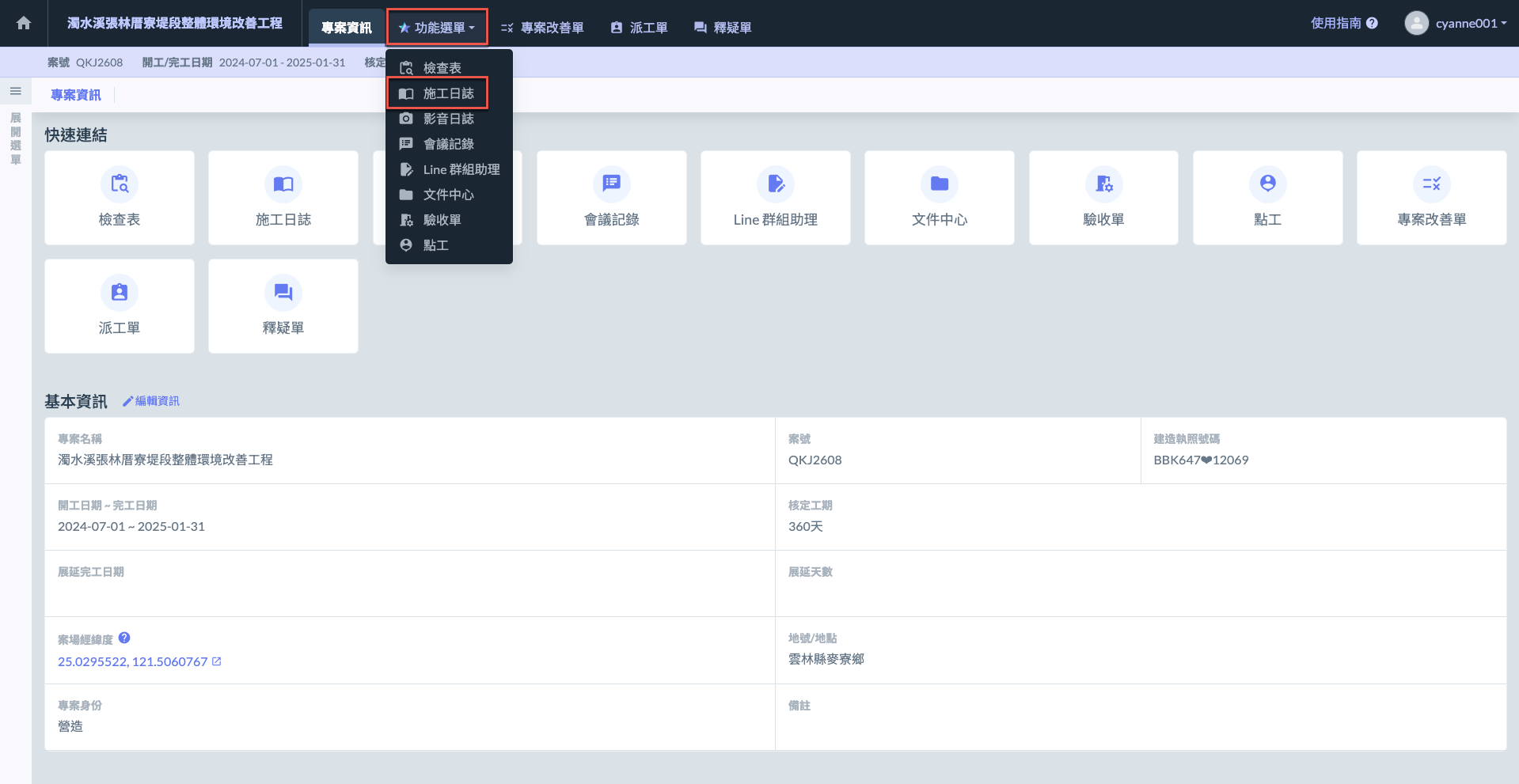Choose 驗收單 in the dropdown menu
The height and width of the screenshot is (784, 1519).
(442, 220)
